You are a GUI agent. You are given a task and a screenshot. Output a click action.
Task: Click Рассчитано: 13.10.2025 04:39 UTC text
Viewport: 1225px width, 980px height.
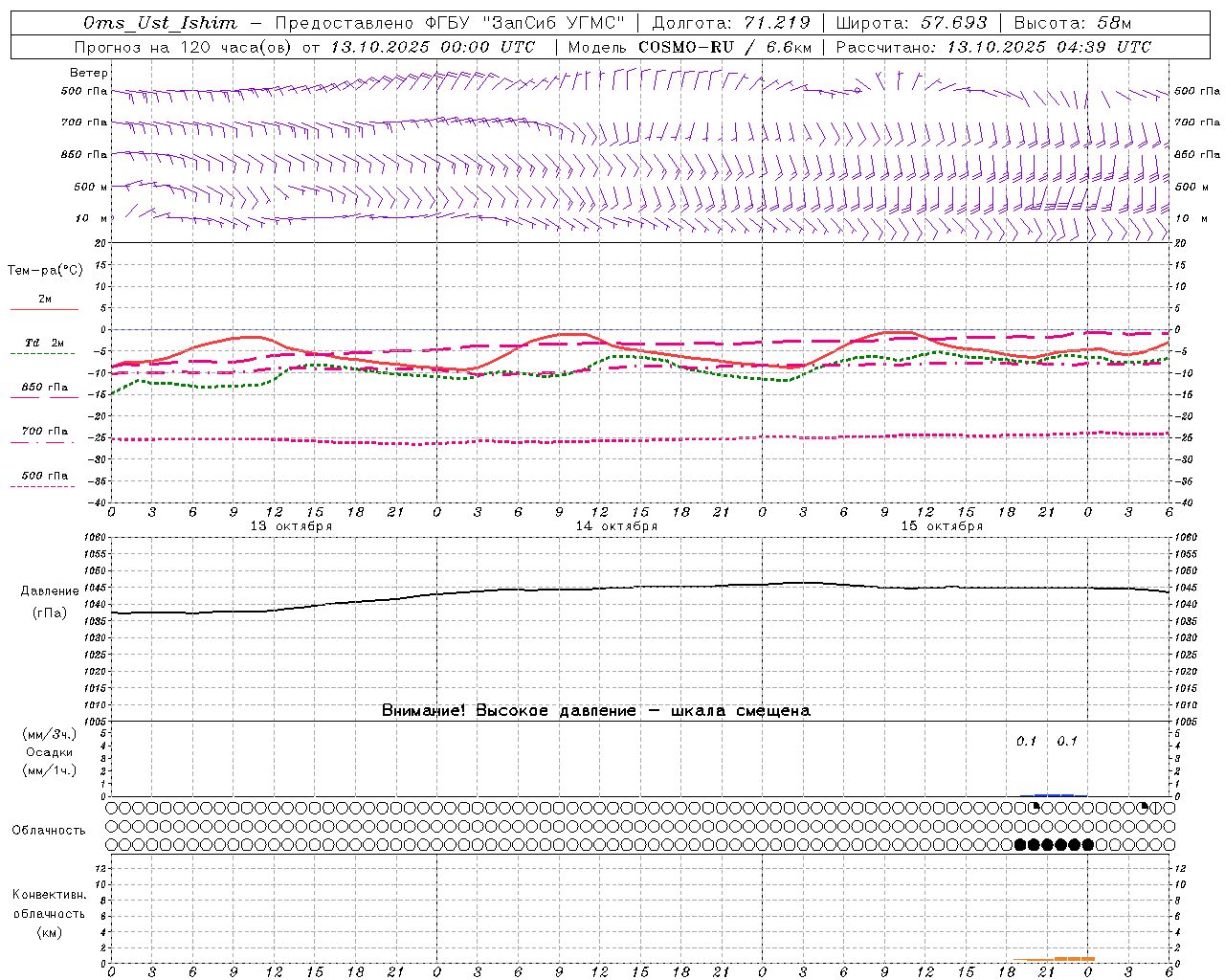point(993,47)
